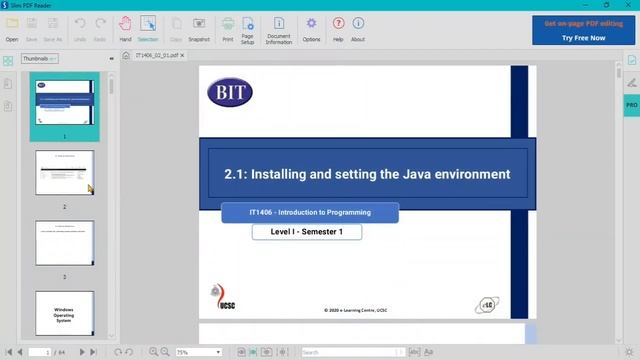The width and height of the screenshot is (640, 360).
Task: Open the zoom percentage dropdown showing 75%
Action: click(199, 352)
